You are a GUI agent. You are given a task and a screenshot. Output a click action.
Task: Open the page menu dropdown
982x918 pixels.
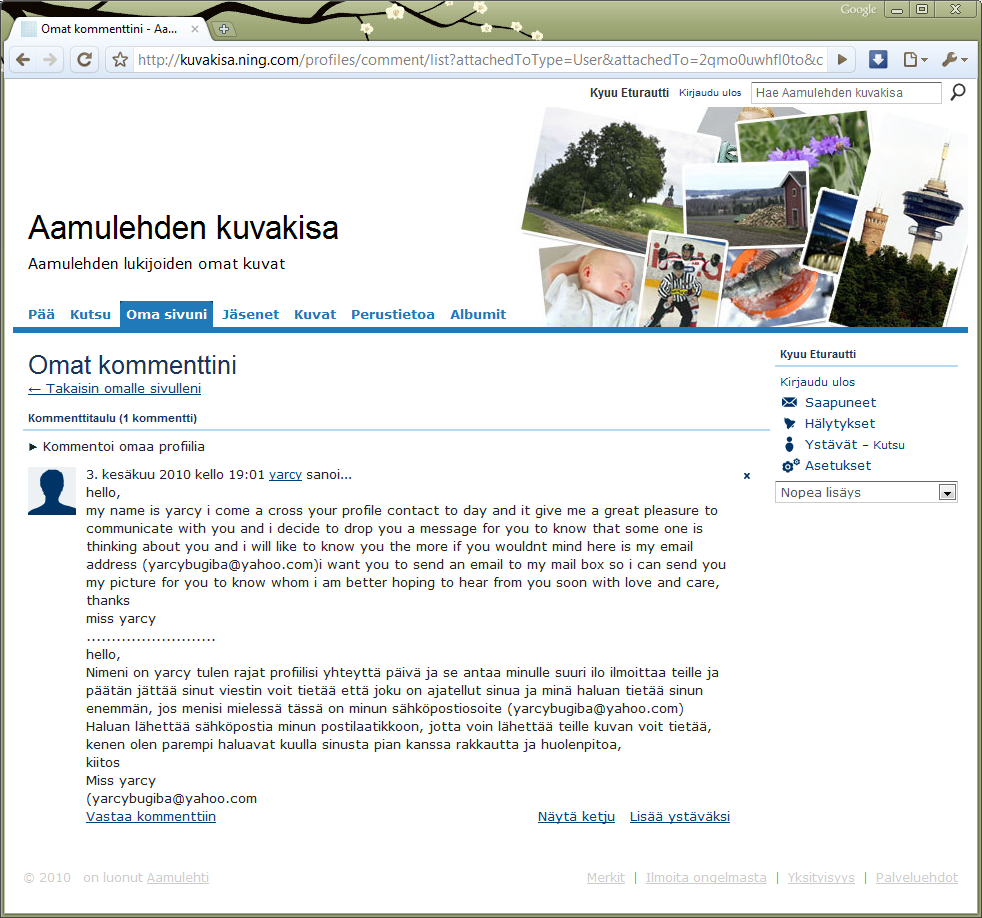pos(914,60)
